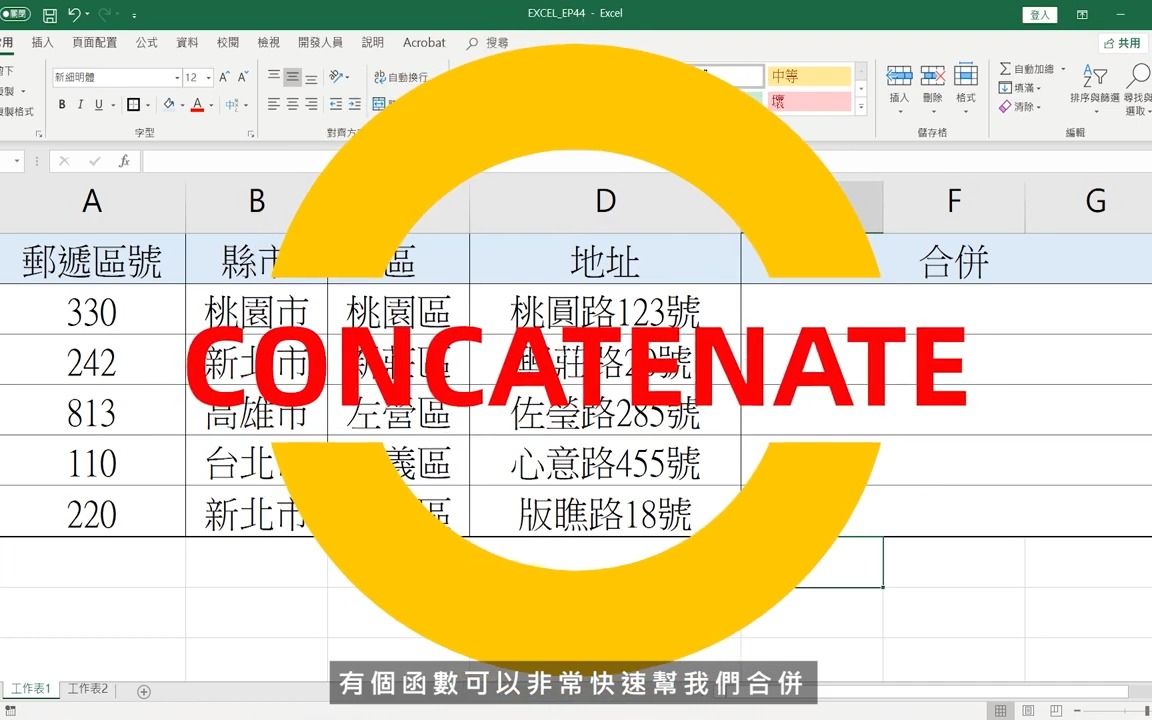Select the Fill (填滿) icon
Image resolution: width=1152 pixels, height=720 pixels.
(x=1005, y=87)
